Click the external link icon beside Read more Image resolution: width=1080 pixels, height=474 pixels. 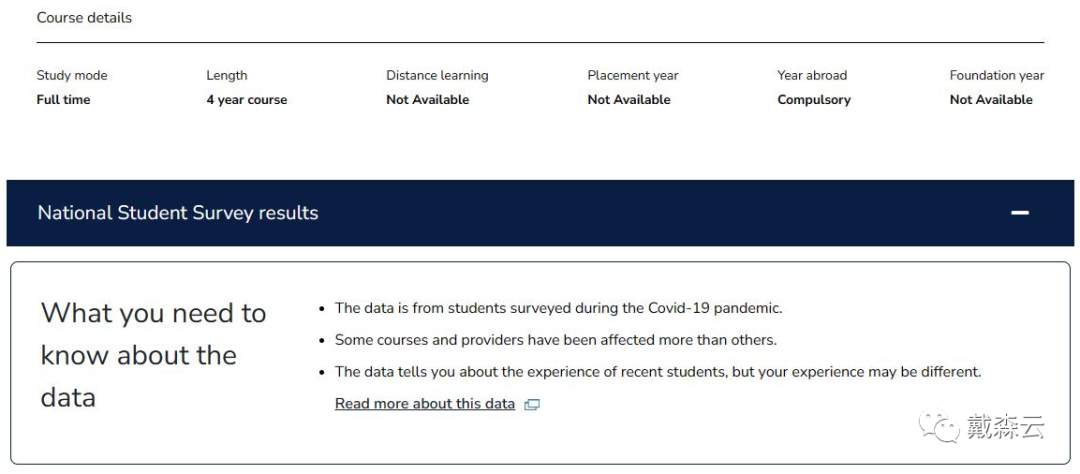click(532, 404)
